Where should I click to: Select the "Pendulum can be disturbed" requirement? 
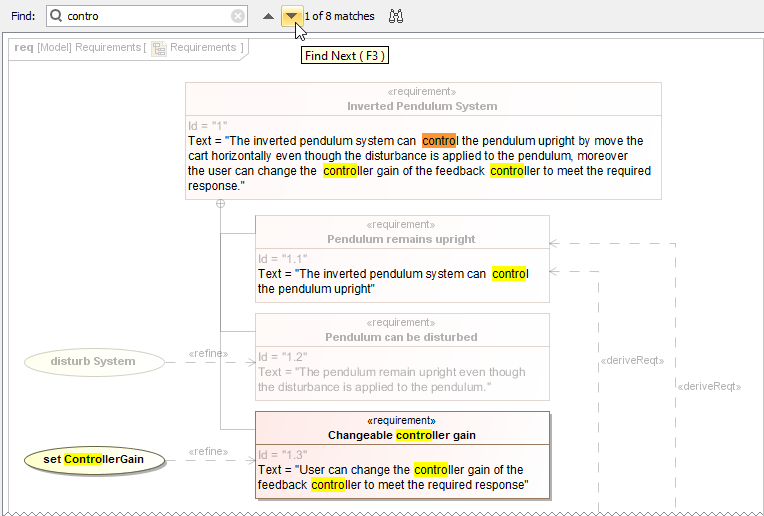click(x=401, y=337)
